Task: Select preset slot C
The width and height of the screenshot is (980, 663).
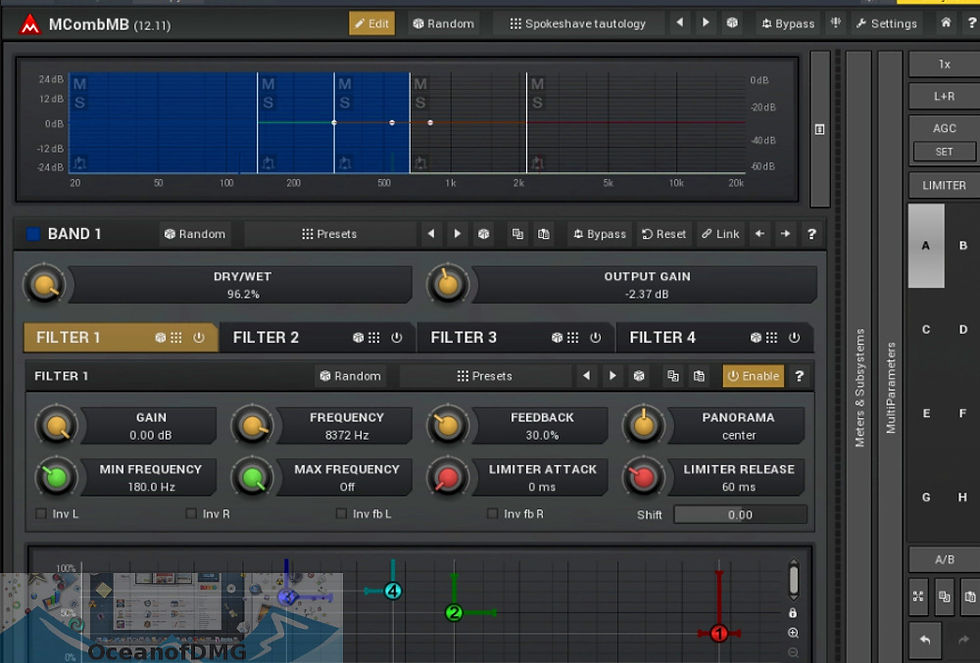Action: click(926, 329)
